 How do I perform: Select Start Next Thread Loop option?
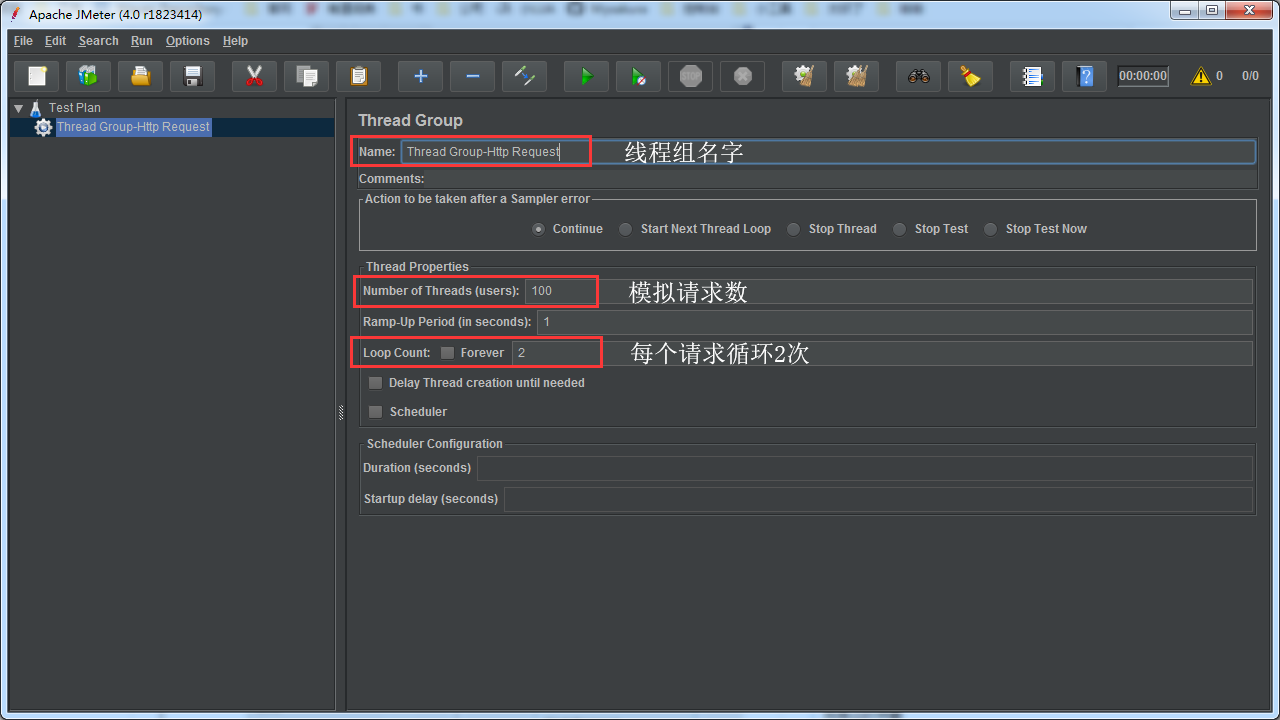625,229
